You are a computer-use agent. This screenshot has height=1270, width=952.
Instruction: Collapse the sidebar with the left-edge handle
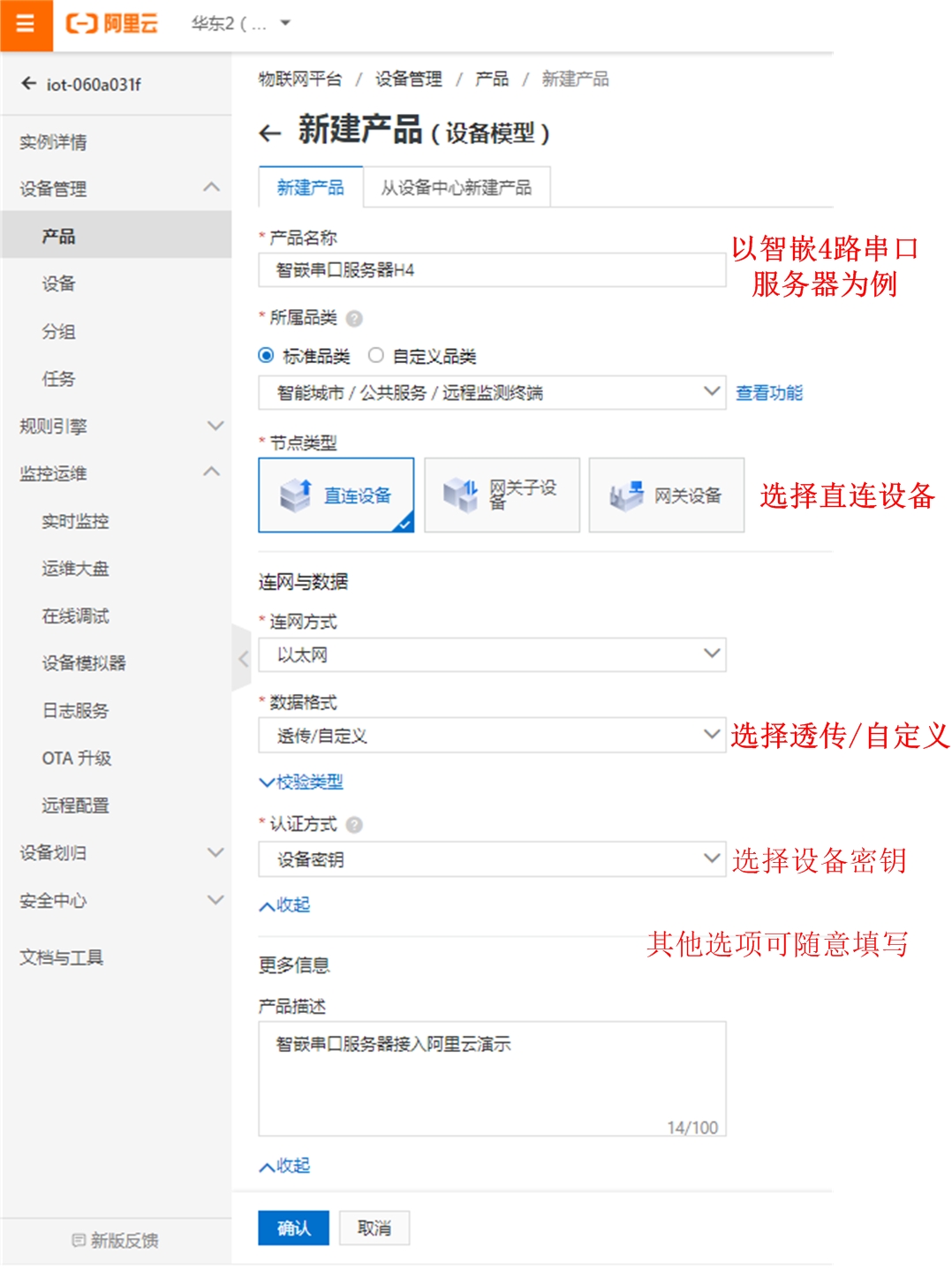click(242, 658)
